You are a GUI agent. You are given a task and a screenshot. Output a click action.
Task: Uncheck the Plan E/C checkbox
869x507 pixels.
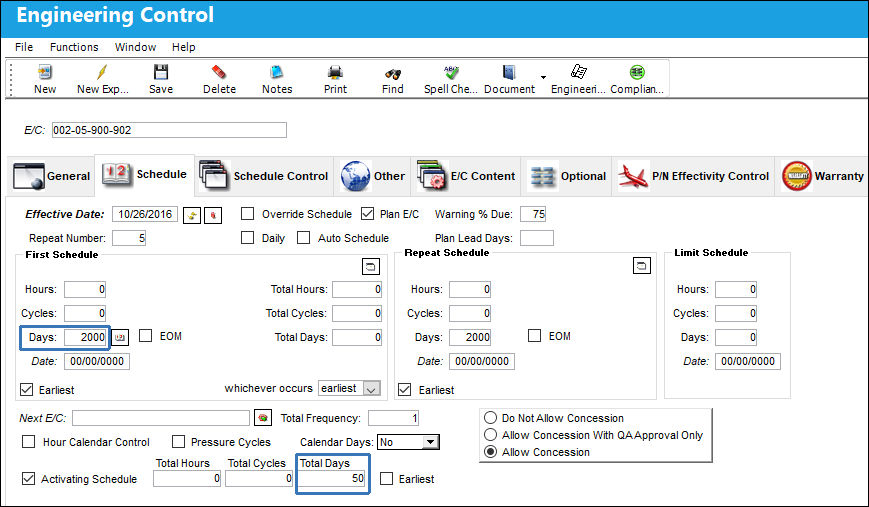pos(367,214)
